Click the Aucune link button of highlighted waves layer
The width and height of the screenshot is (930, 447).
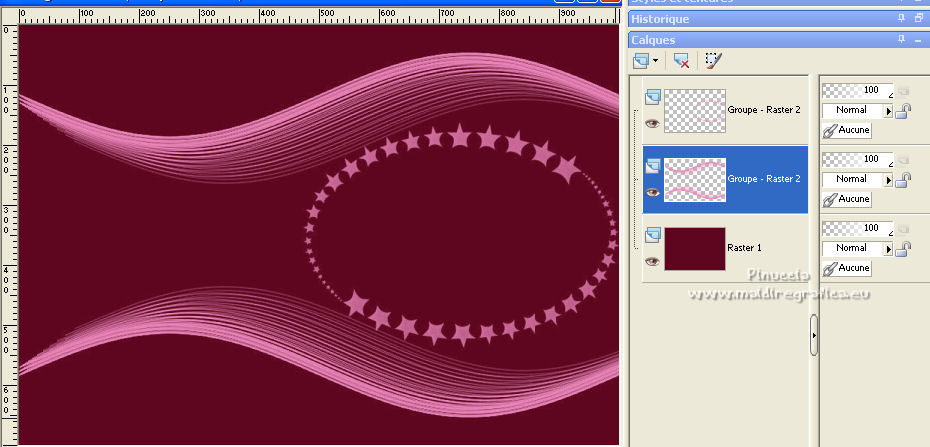847,199
